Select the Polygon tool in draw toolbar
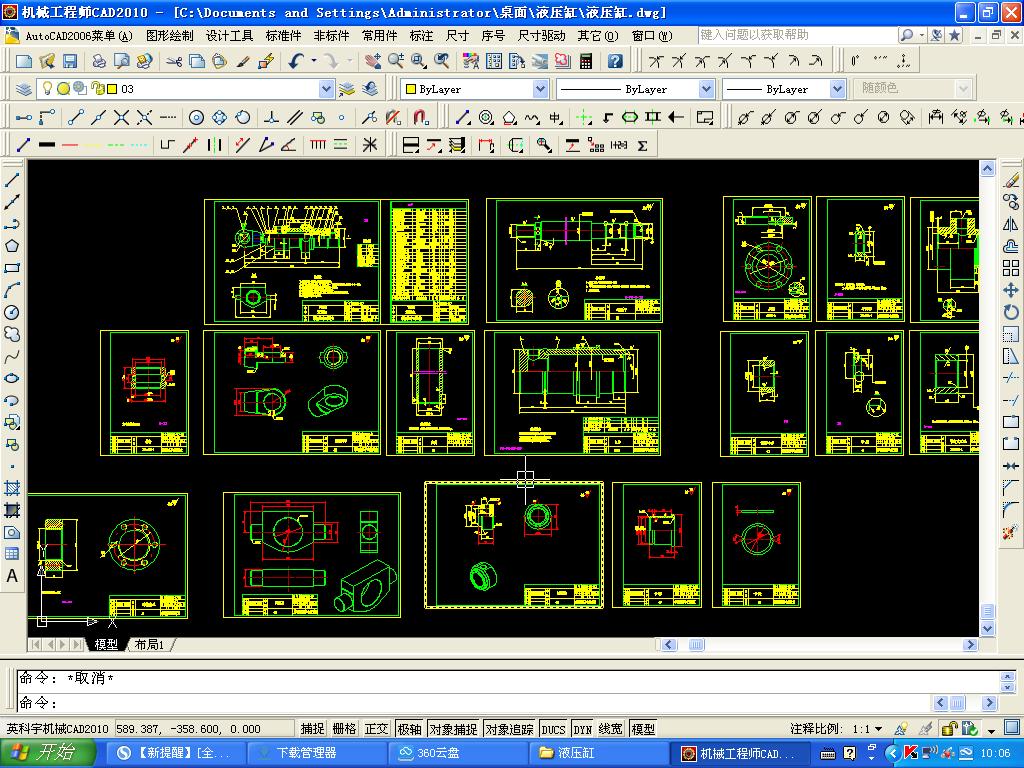The height and width of the screenshot is (768, 1024). point(12,246)
